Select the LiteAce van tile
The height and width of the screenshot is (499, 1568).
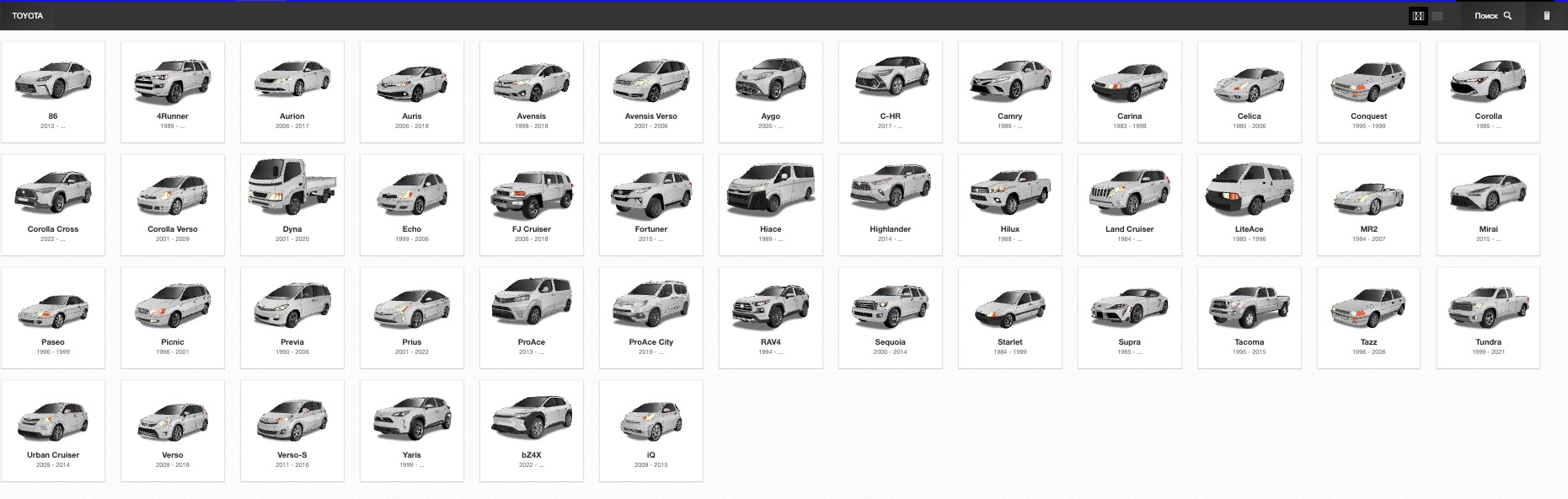click(1250, 205)
